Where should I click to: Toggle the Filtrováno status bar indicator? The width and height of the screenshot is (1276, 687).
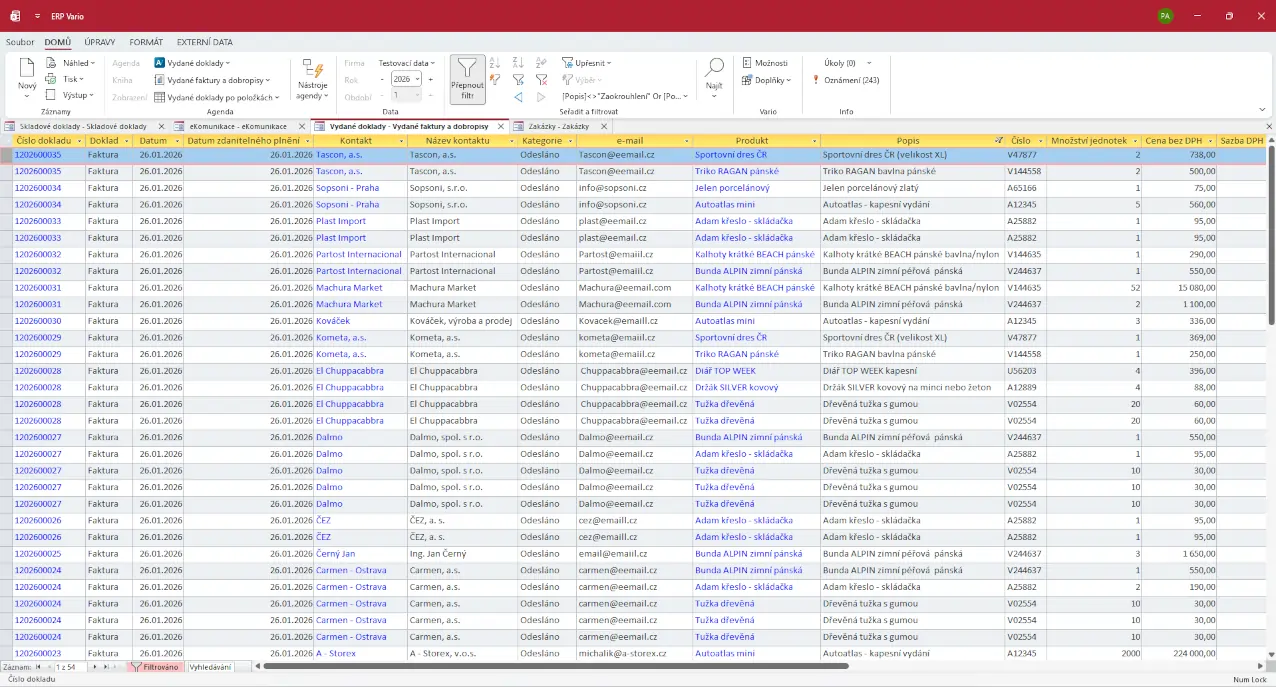[x=155, y=667]
